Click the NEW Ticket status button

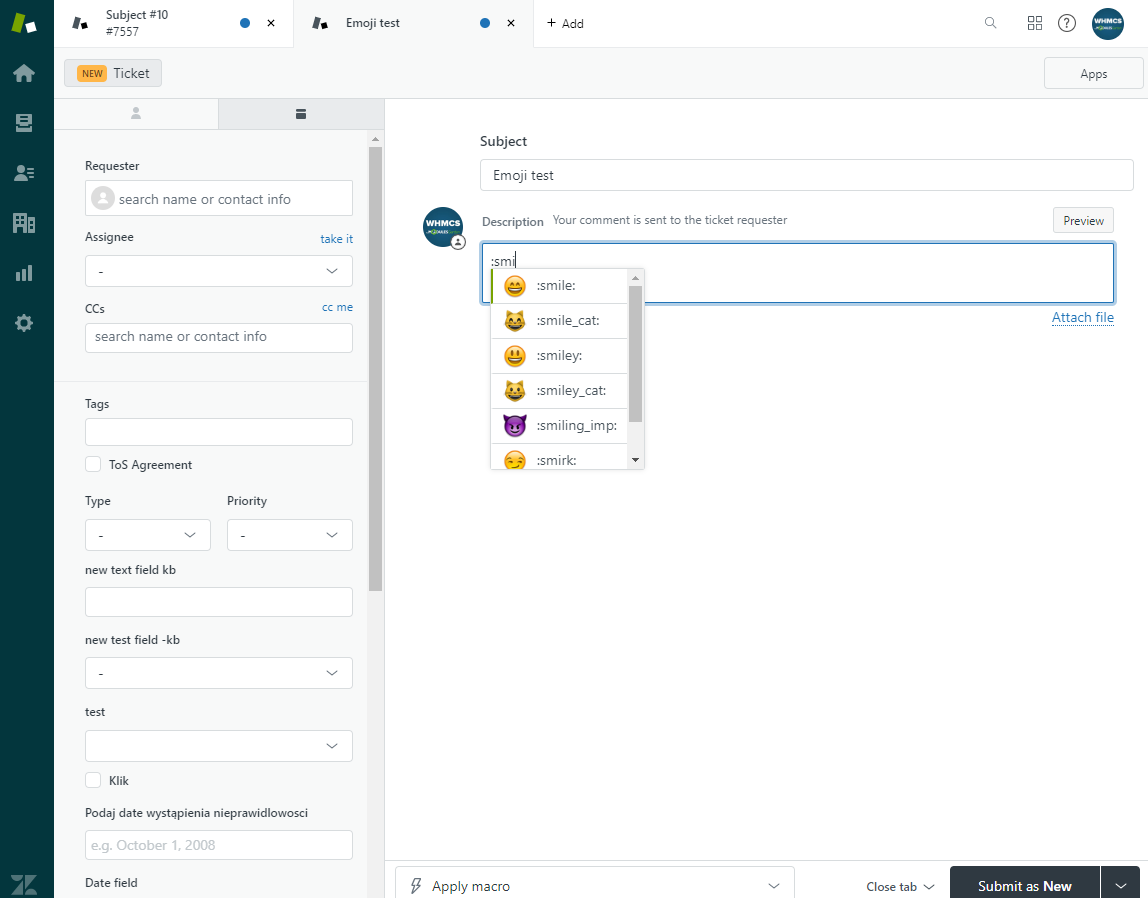[x=113, y=73]
